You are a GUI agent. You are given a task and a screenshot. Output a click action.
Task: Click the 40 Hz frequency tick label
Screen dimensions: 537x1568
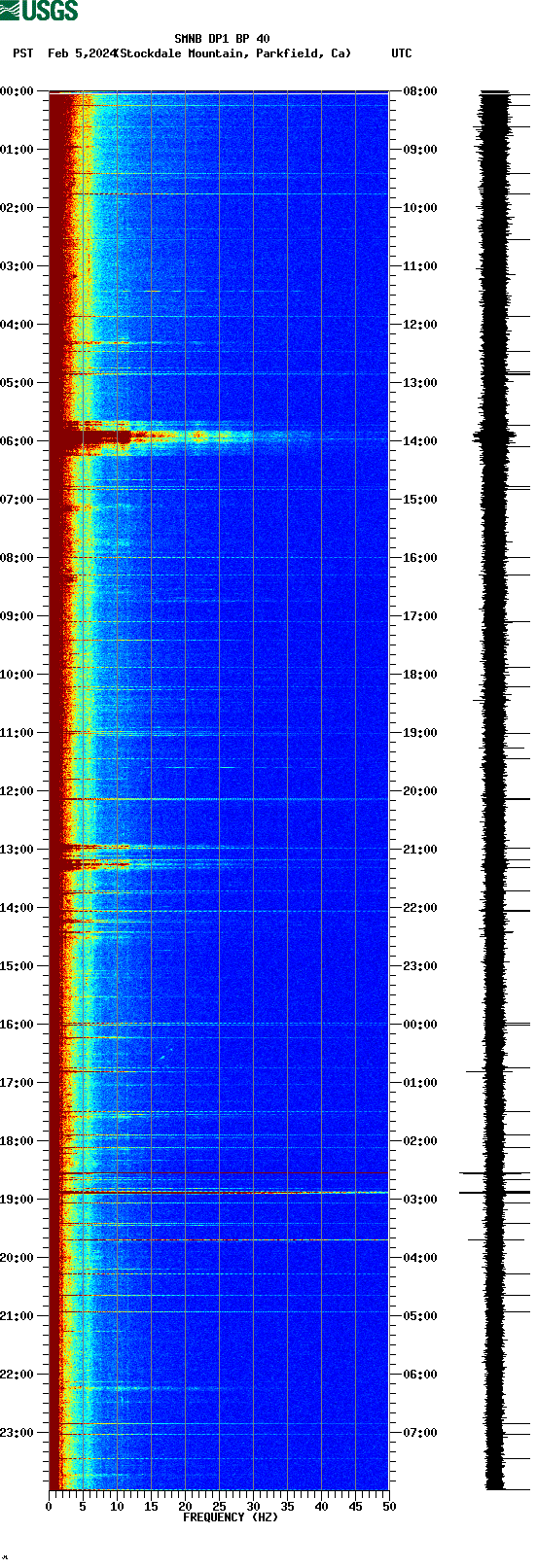tap(321, 1507)
